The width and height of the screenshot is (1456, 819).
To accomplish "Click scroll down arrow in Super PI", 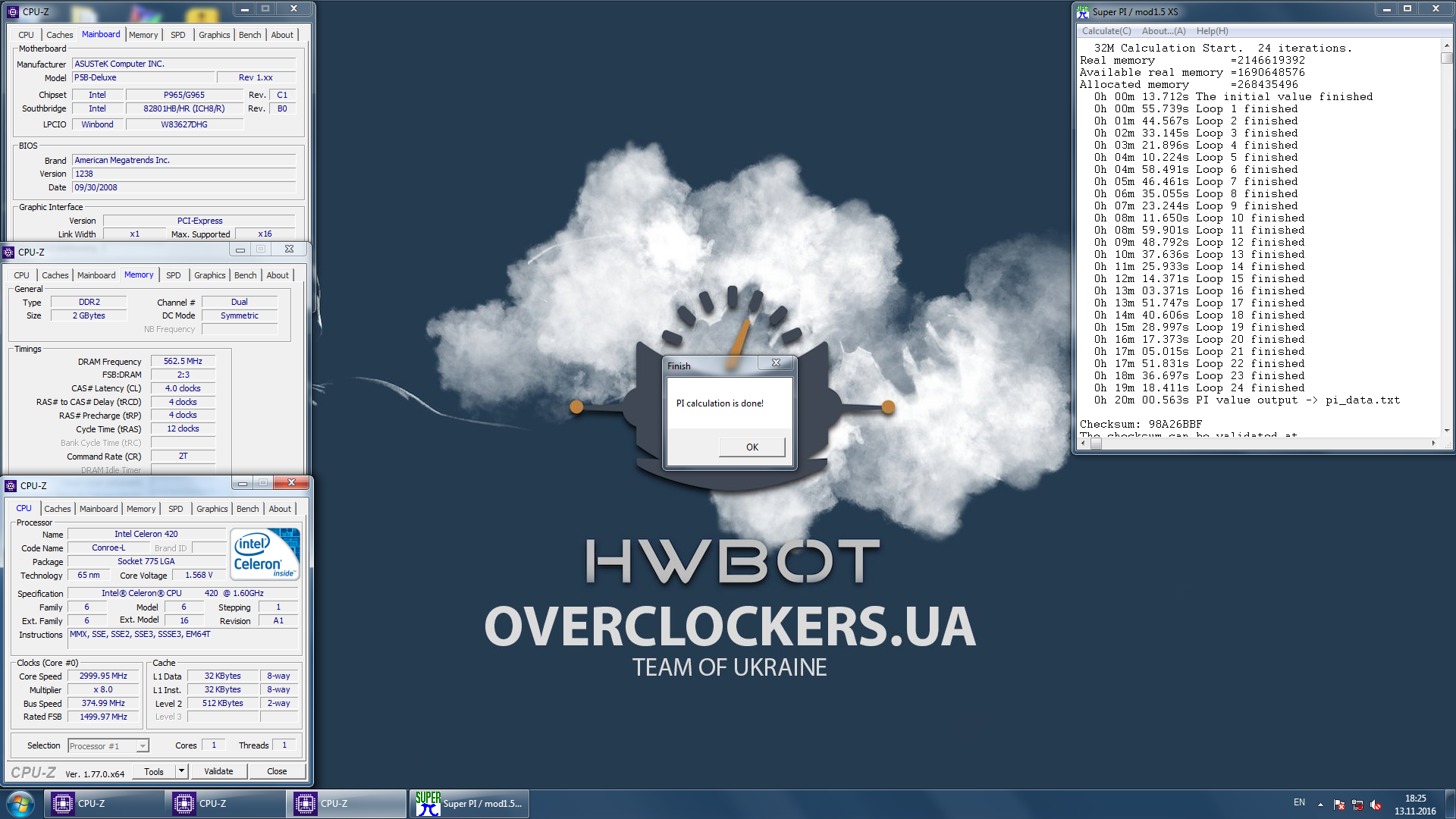I will 1447,430.
